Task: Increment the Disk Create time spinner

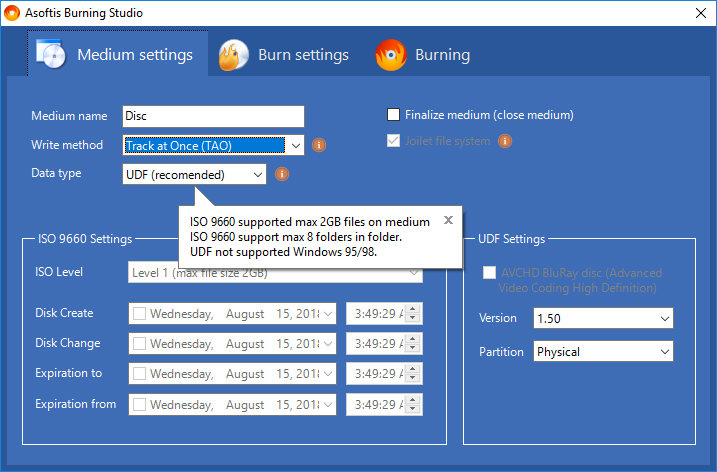Action: click(414, 309)
